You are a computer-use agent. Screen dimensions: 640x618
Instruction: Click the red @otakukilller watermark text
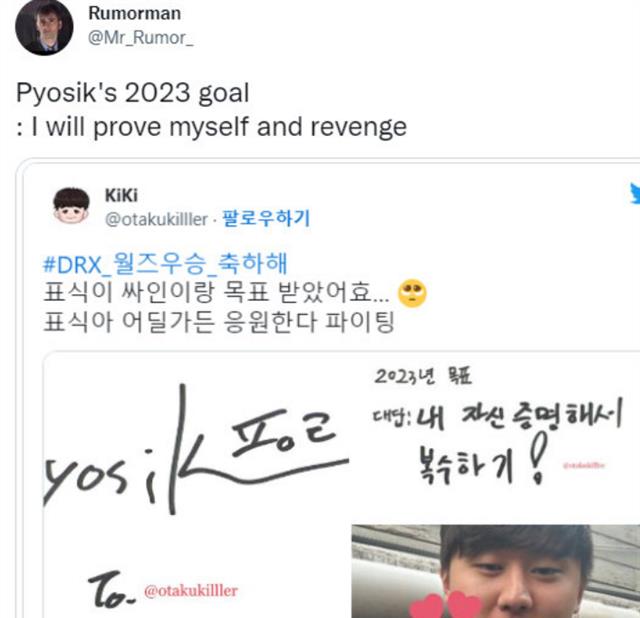[x=191, y=591]
